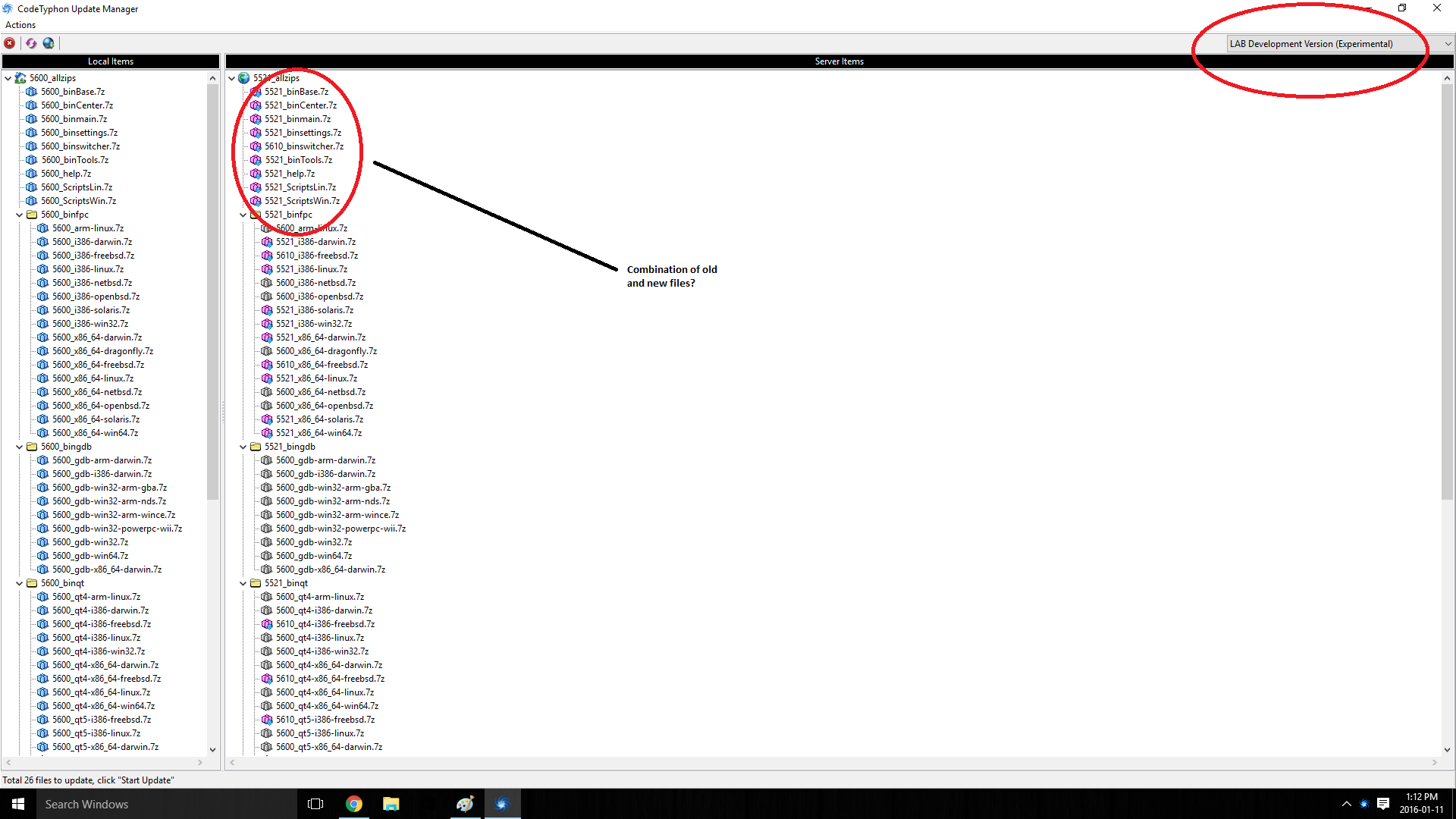The image size is (1456, 819).
Task: Select local item 5600_binTools.7z
Action: [x=75, y=160]
